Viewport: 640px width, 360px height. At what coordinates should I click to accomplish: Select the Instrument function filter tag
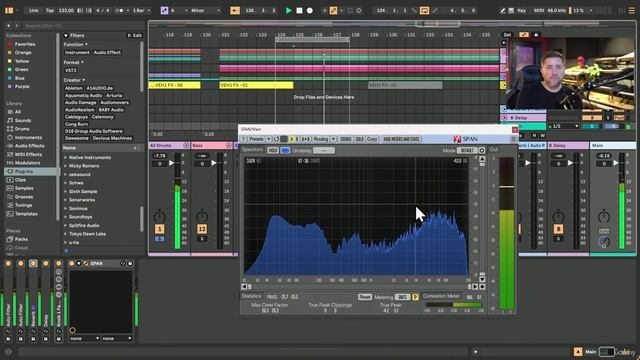(x=77, y=53)
